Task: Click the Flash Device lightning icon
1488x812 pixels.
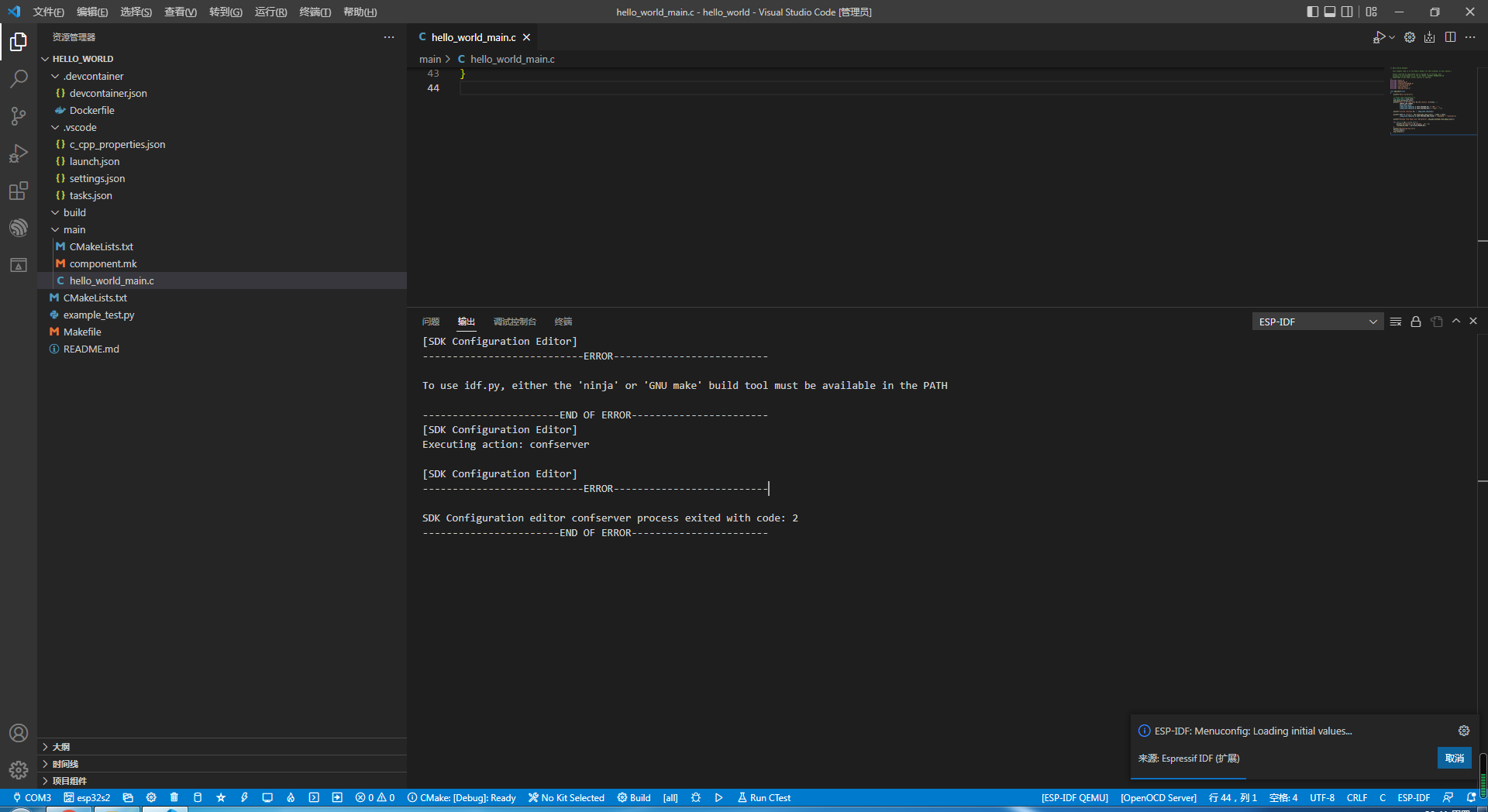Action: tap(244, 797)
